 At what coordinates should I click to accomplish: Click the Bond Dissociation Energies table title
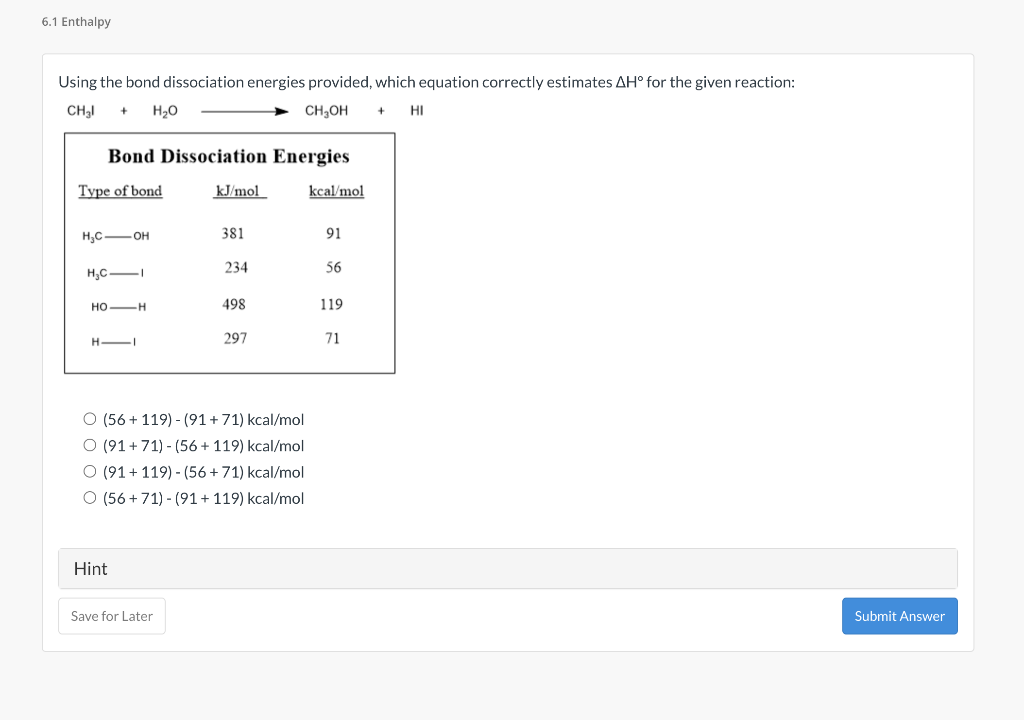point(229,157)
